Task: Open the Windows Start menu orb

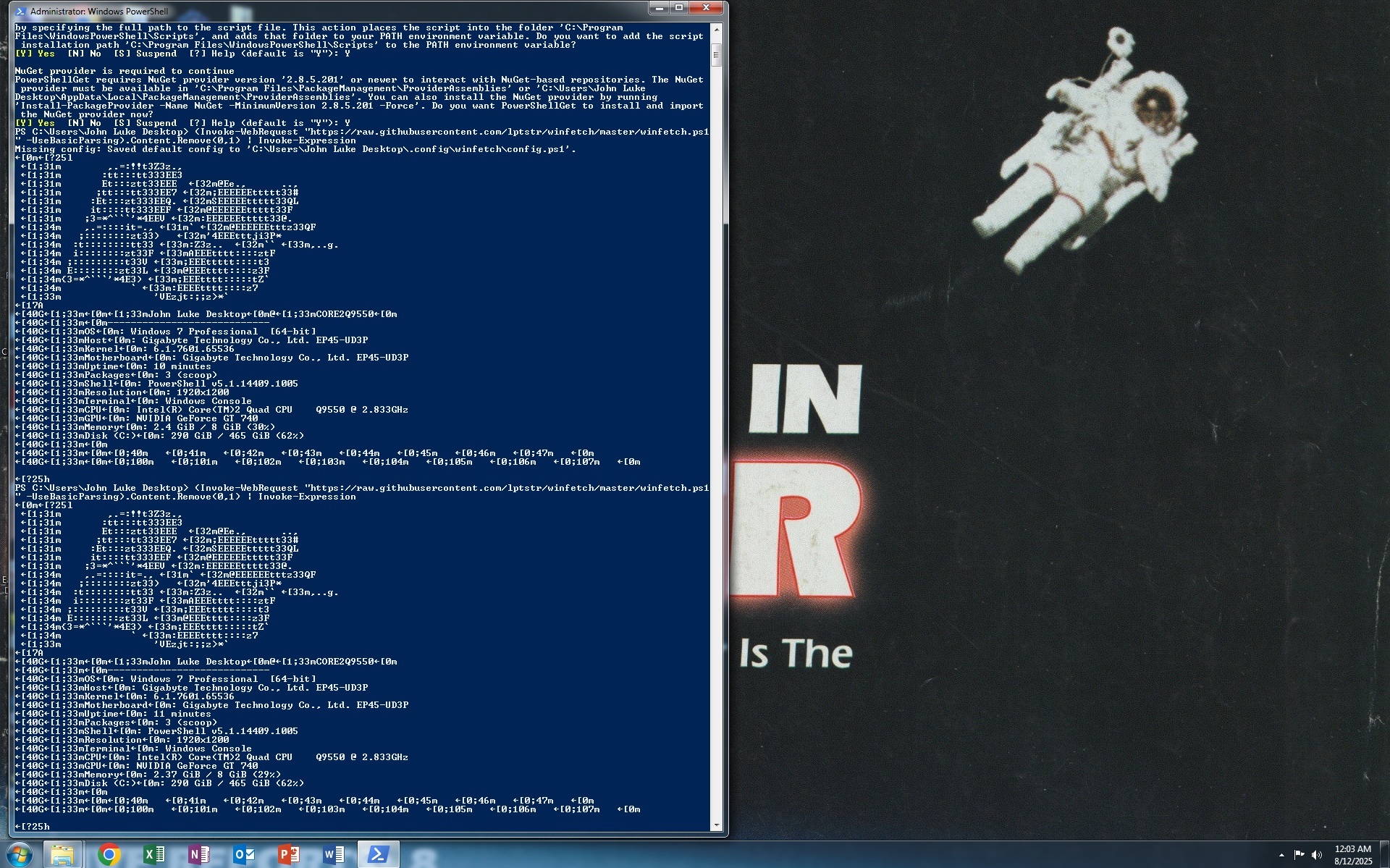Action: pyautogui.click(x=20, y=854)
